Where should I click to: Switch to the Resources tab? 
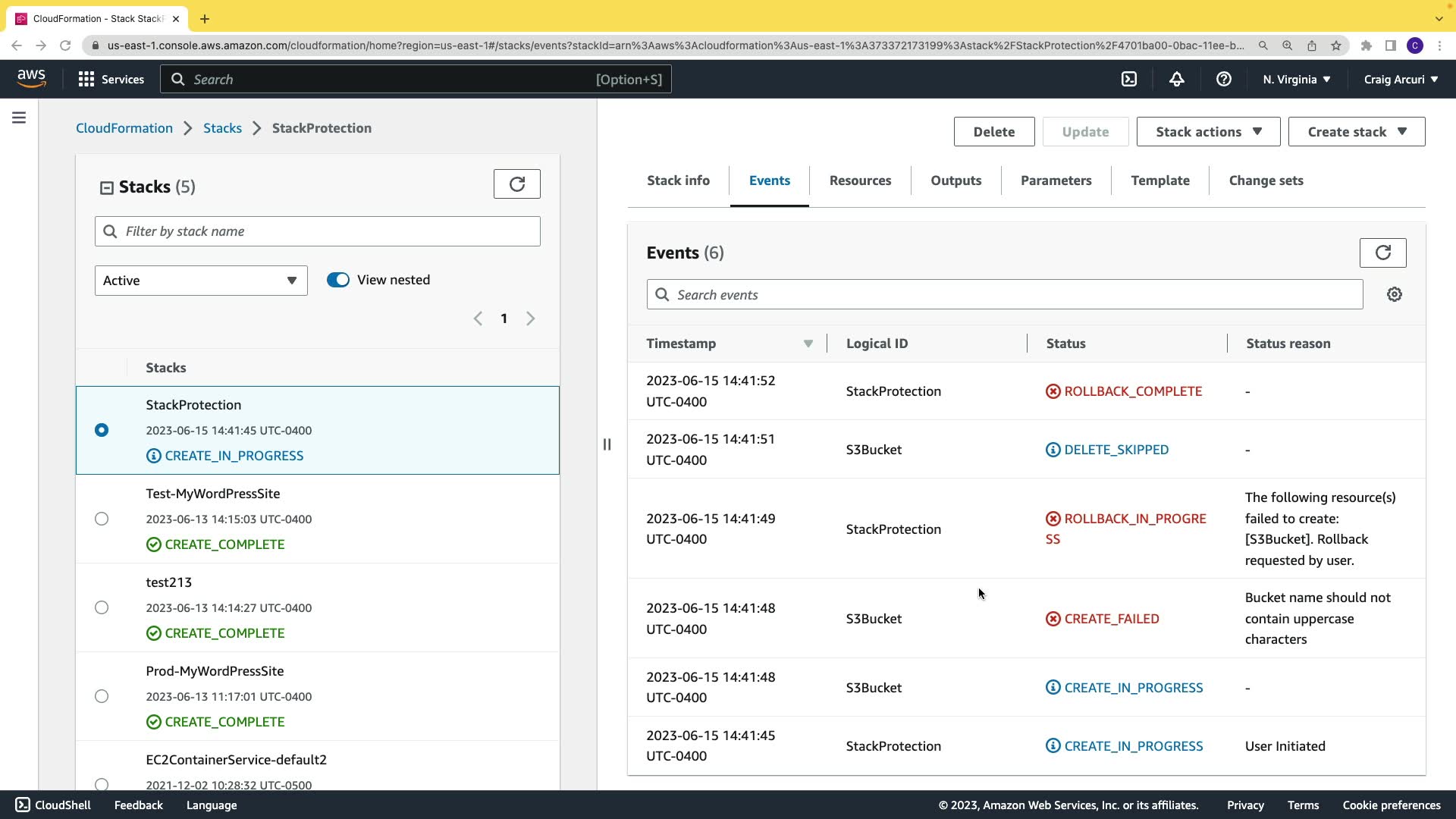[x=859, y=180]
